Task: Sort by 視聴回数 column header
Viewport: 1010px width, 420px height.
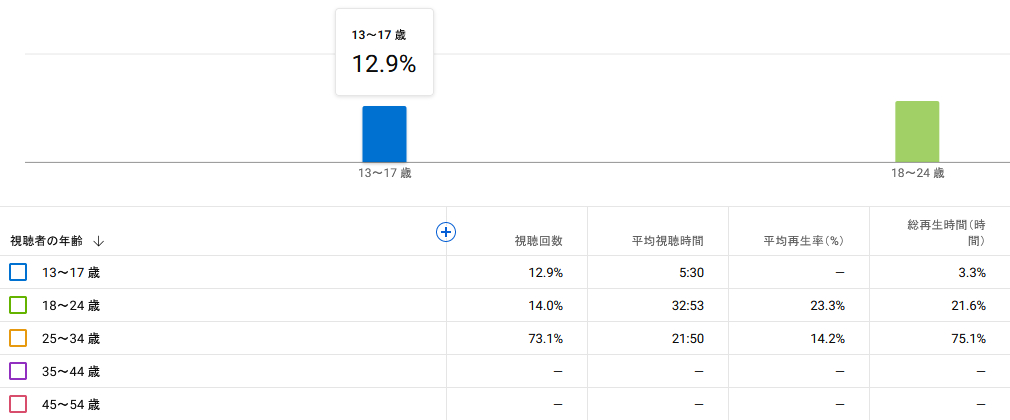Action: (x=538, y=242)
